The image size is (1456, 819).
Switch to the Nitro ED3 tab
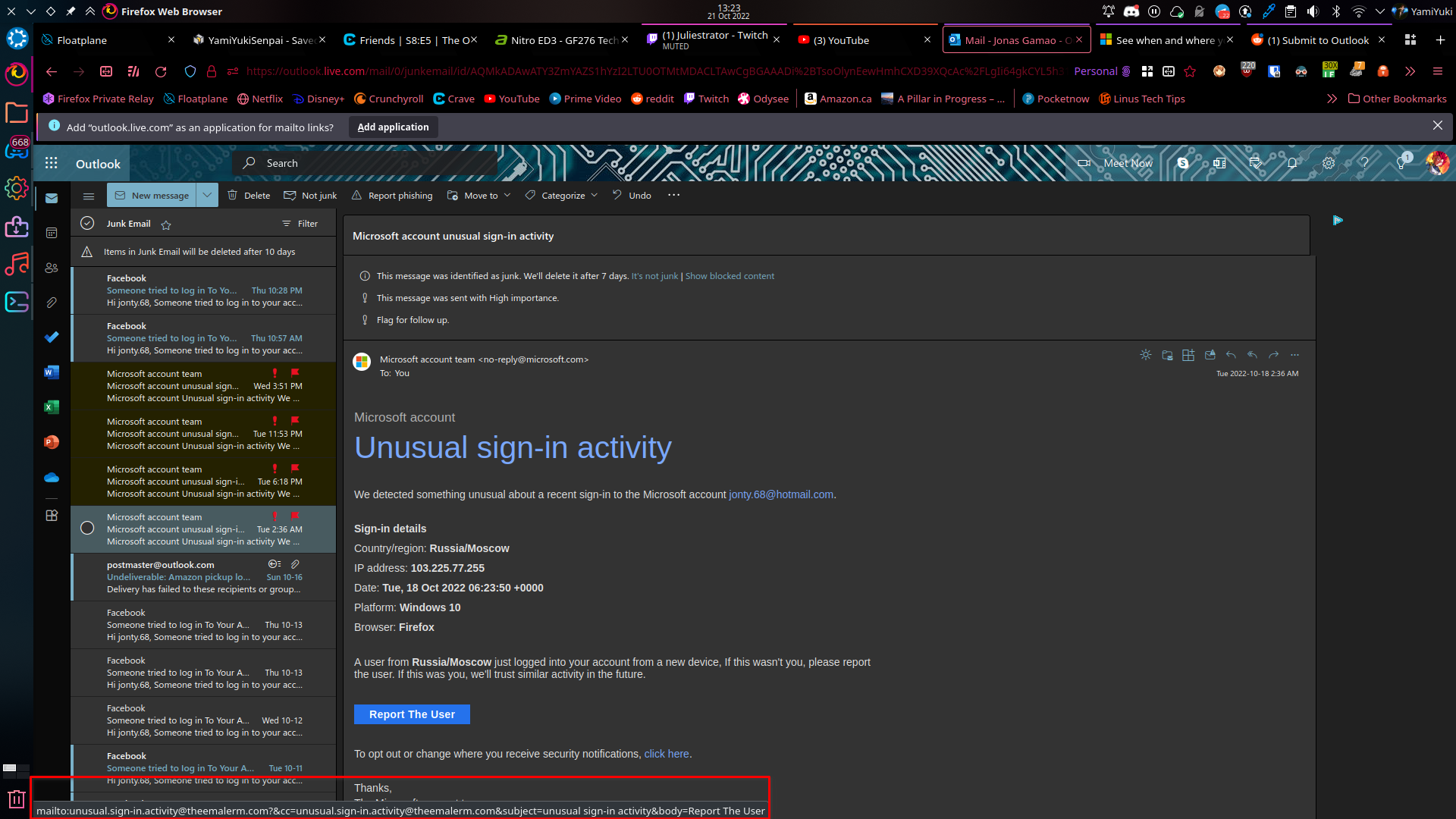(560, 40)
